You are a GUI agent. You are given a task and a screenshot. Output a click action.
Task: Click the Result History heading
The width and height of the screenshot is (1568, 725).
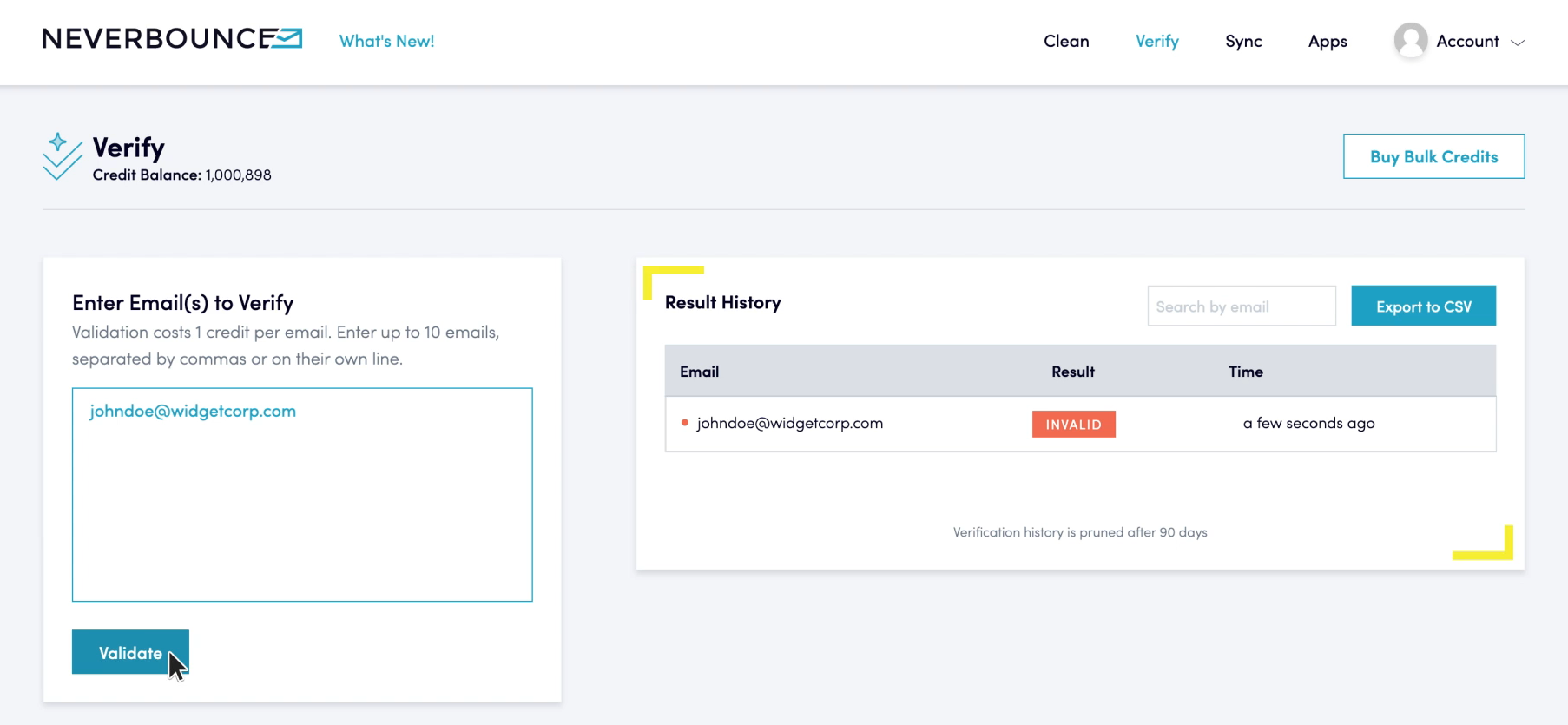pos(722,302)
